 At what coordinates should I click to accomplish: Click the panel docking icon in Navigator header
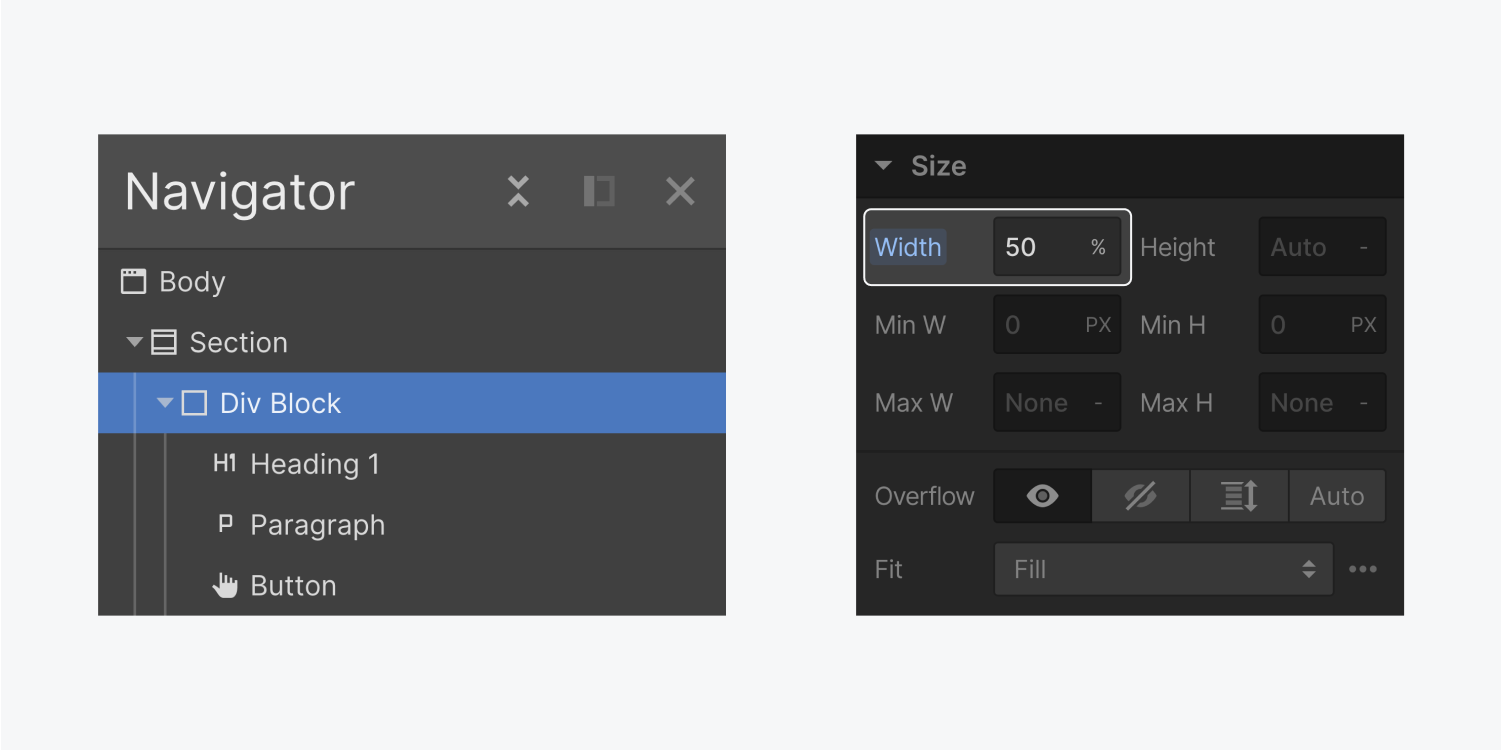[x=598, y=191]
